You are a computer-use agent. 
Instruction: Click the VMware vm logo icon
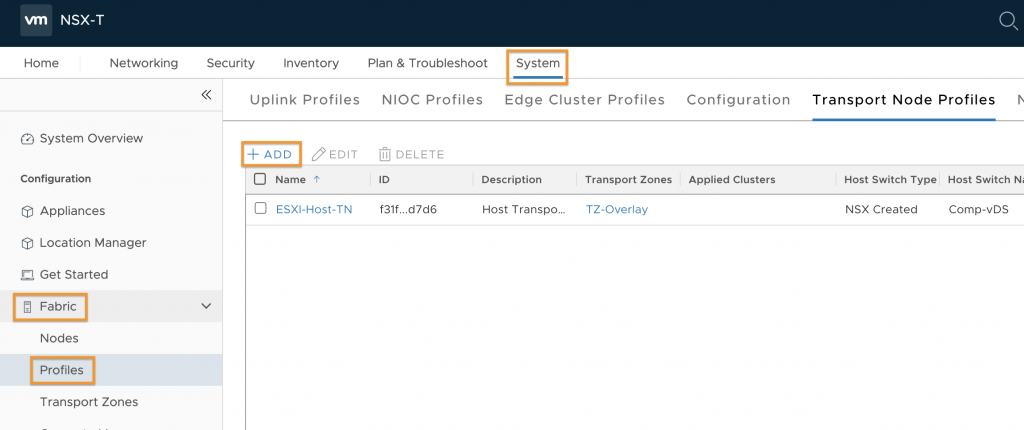(36, 20)
